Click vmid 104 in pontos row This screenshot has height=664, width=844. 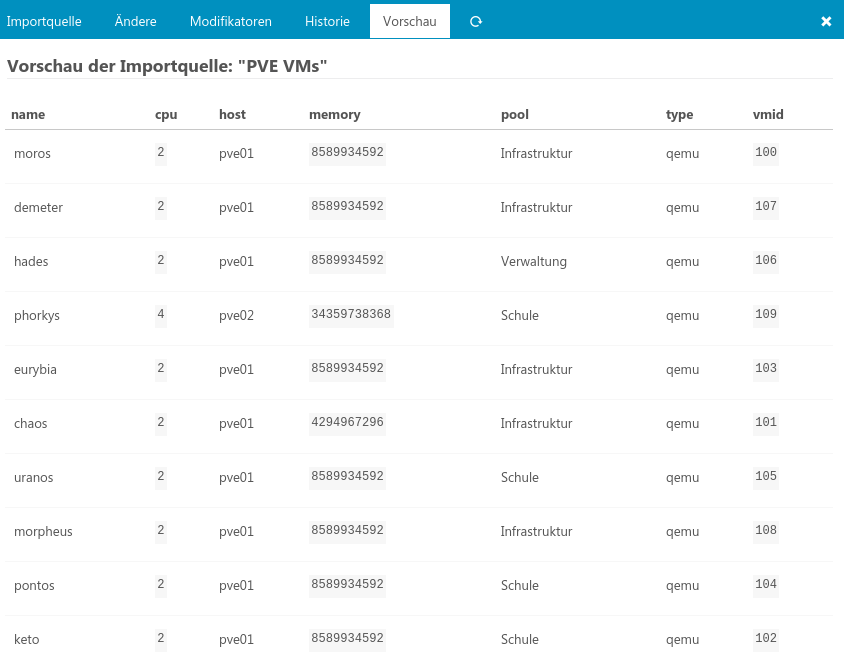pos(765,584)
